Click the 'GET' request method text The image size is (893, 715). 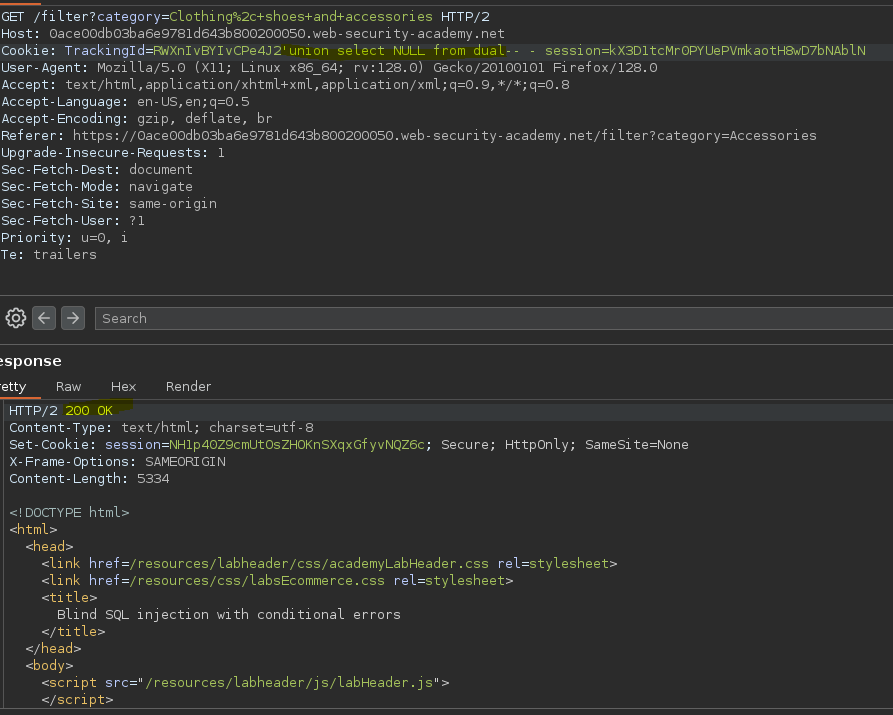pos(13,17)
